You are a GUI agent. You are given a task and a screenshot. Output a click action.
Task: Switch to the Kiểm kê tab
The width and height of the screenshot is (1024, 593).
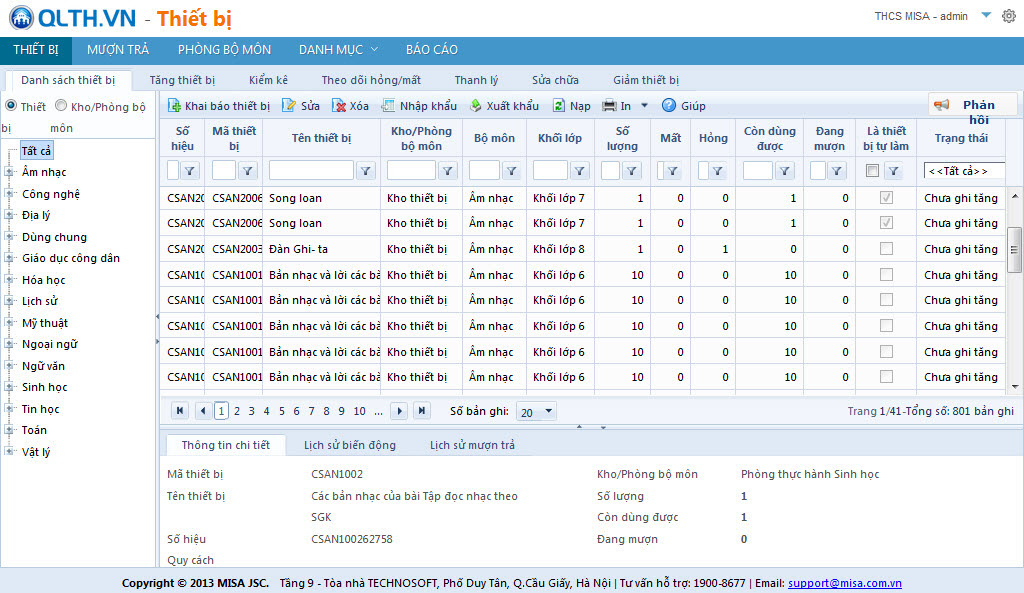pos(267,80)
